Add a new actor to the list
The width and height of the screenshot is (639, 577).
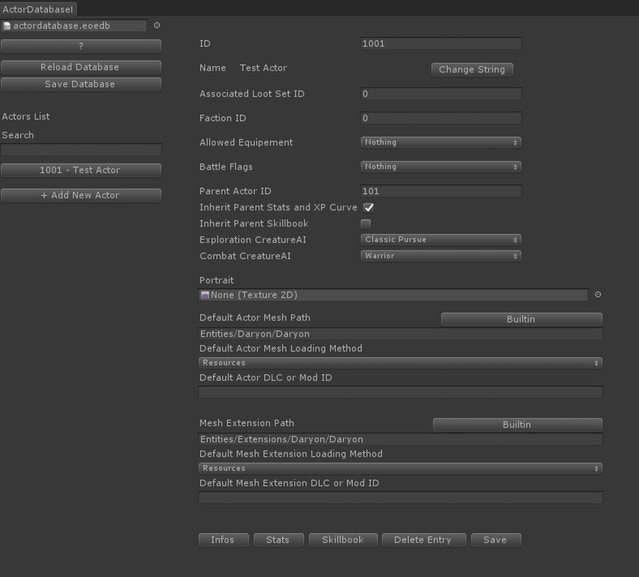(x=80, y=196)
